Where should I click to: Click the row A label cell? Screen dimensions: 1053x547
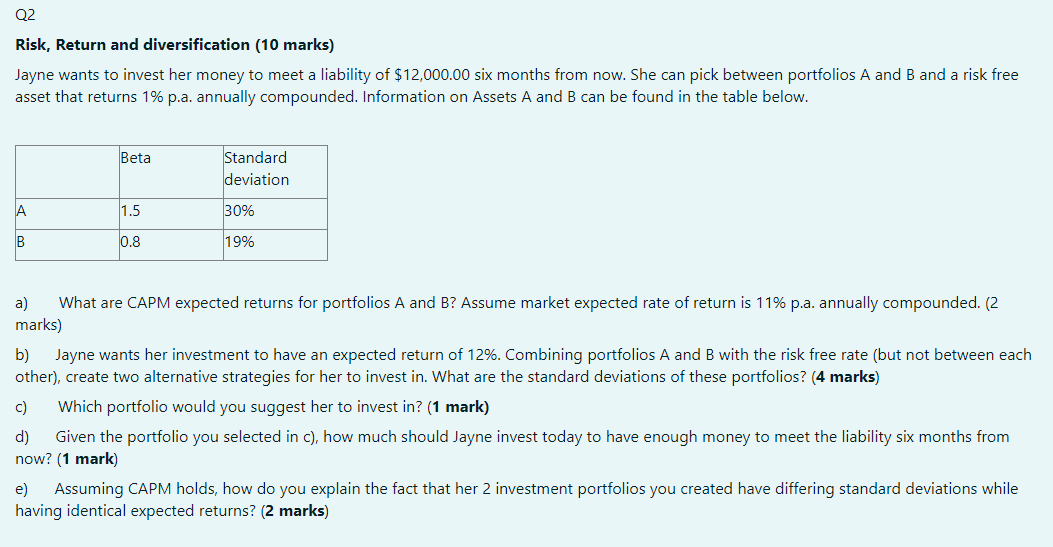[66, 213]
